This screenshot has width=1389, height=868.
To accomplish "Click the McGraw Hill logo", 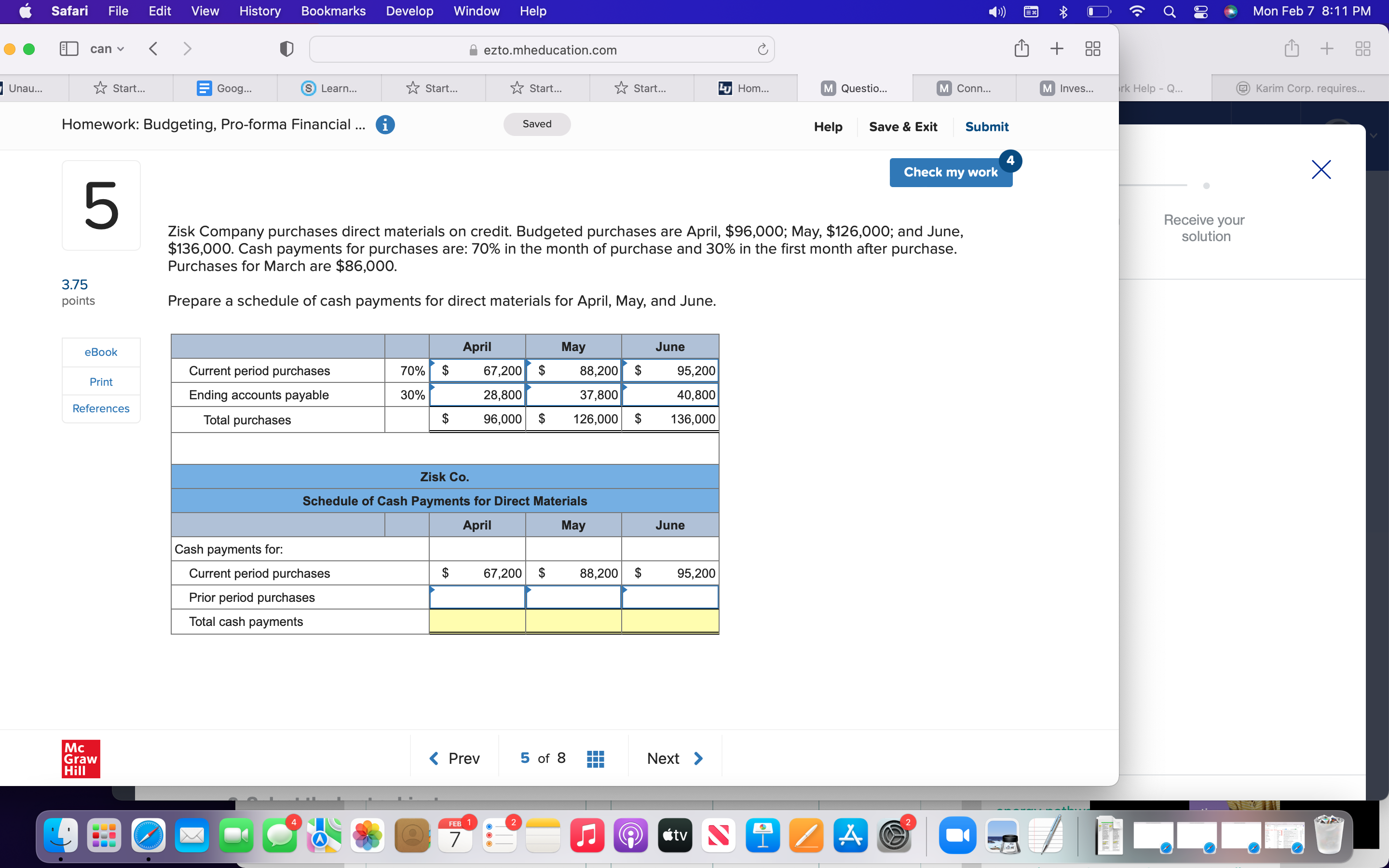I will click(81, 759).
